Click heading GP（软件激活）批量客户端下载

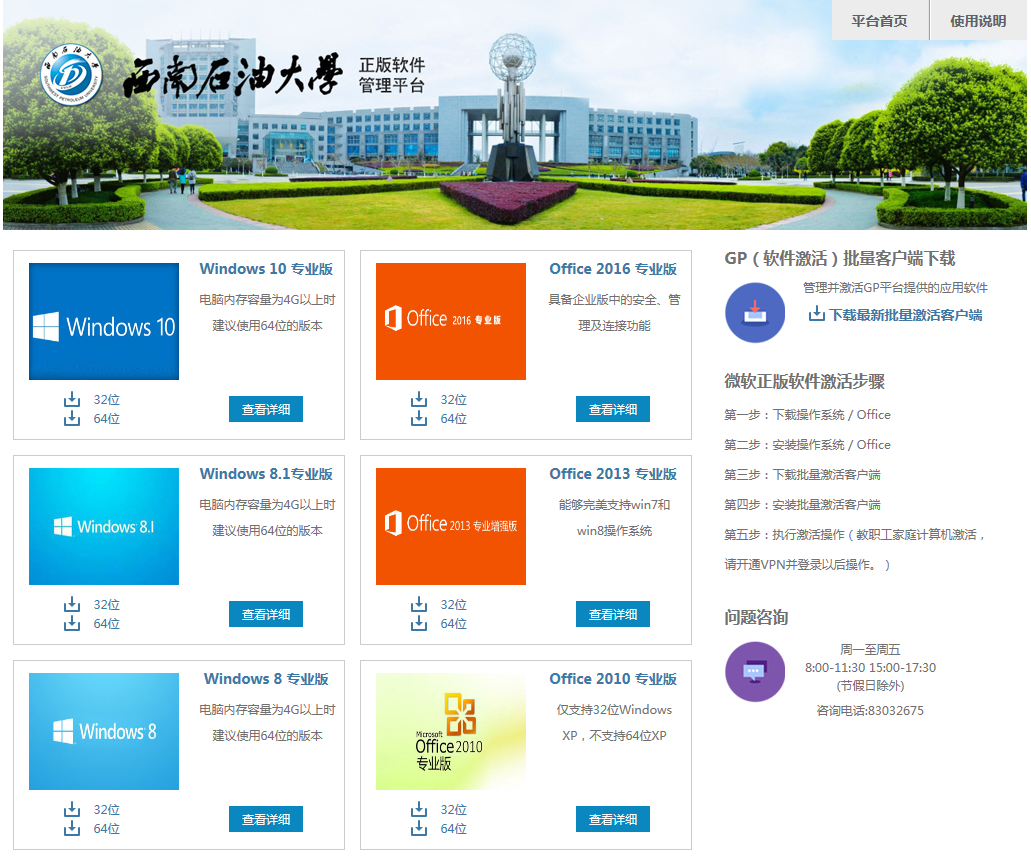pyautogui.click(x=840, y=259)
